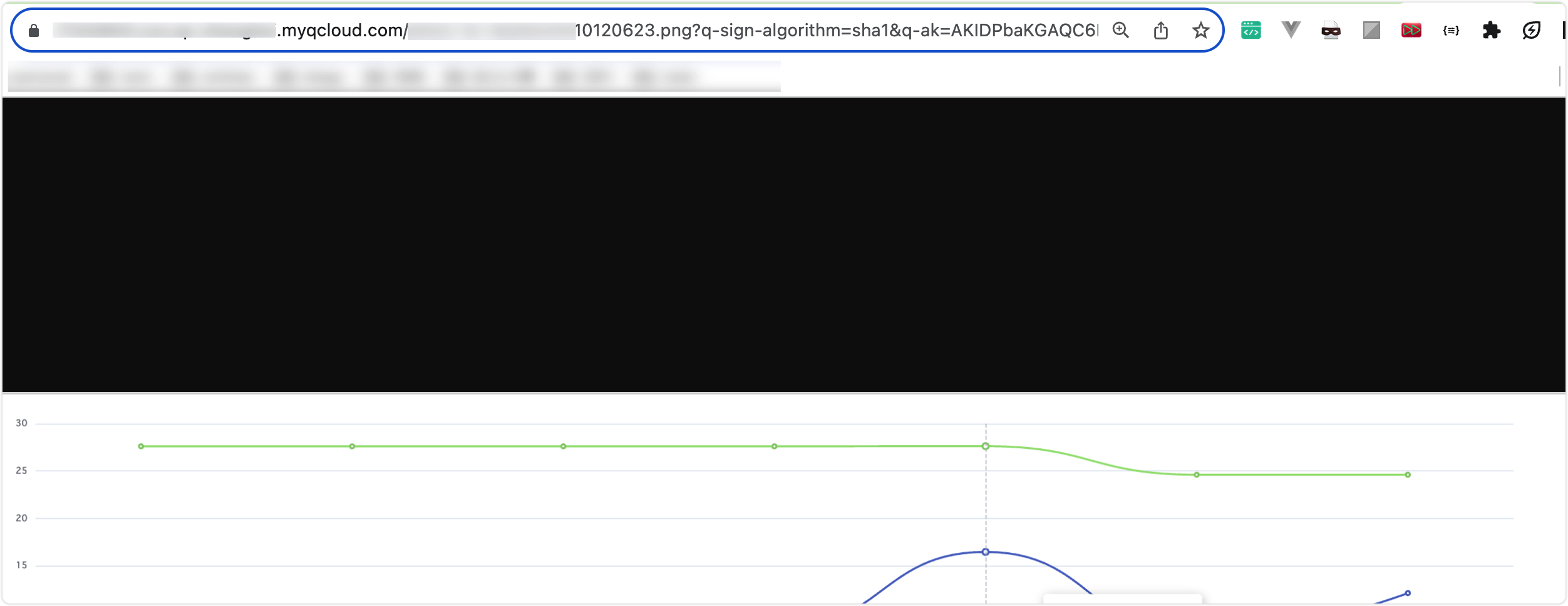Viewport: 1568px width, 606px height.
Task: Open the Vue devtools extension icon
Action: pyautogui.click(x=1291, y=29)
